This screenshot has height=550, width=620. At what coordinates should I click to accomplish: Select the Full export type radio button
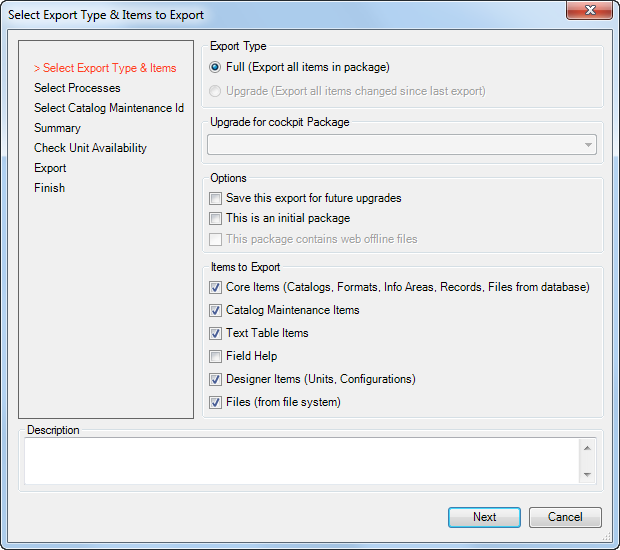click(215, 67)
